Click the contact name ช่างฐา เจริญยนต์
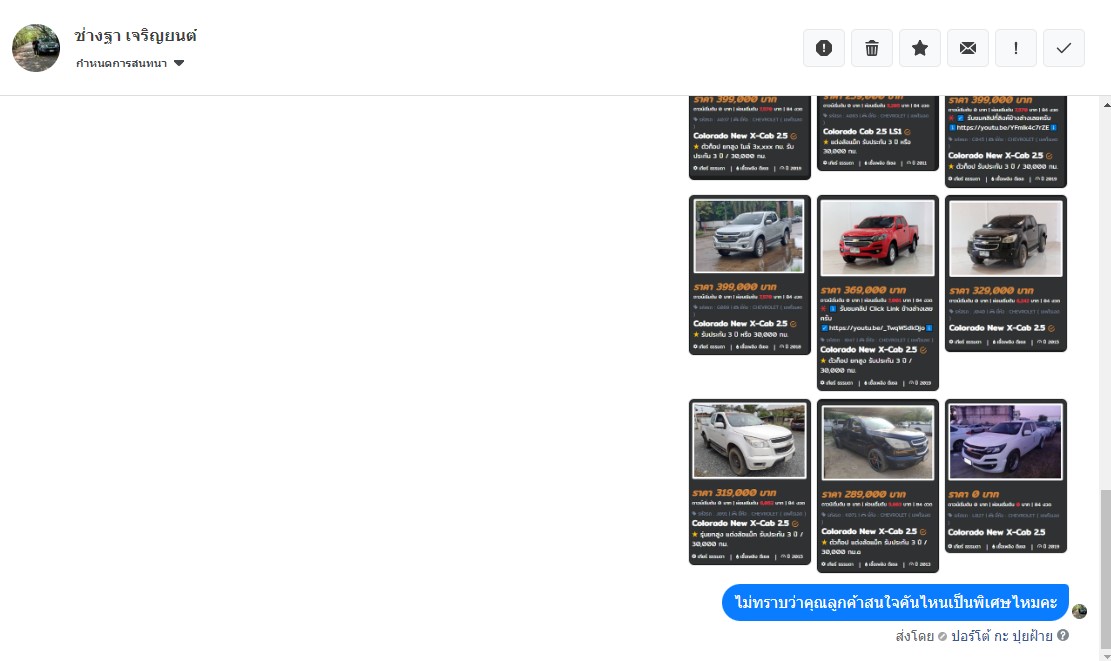This screenshot has height=661, width=1111. tap(135, 35)
